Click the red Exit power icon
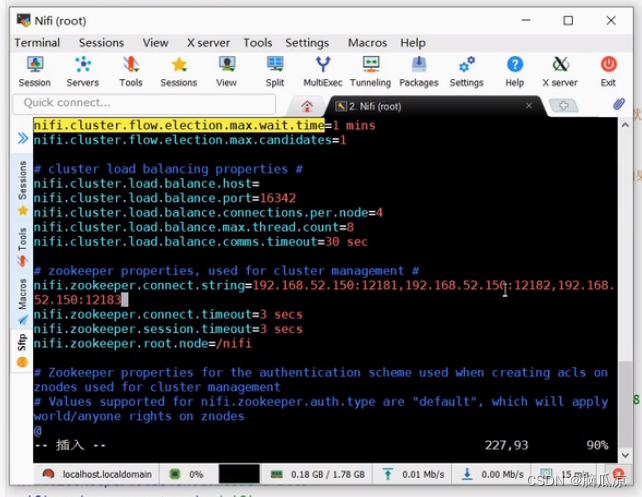 (x=608, y=72)
